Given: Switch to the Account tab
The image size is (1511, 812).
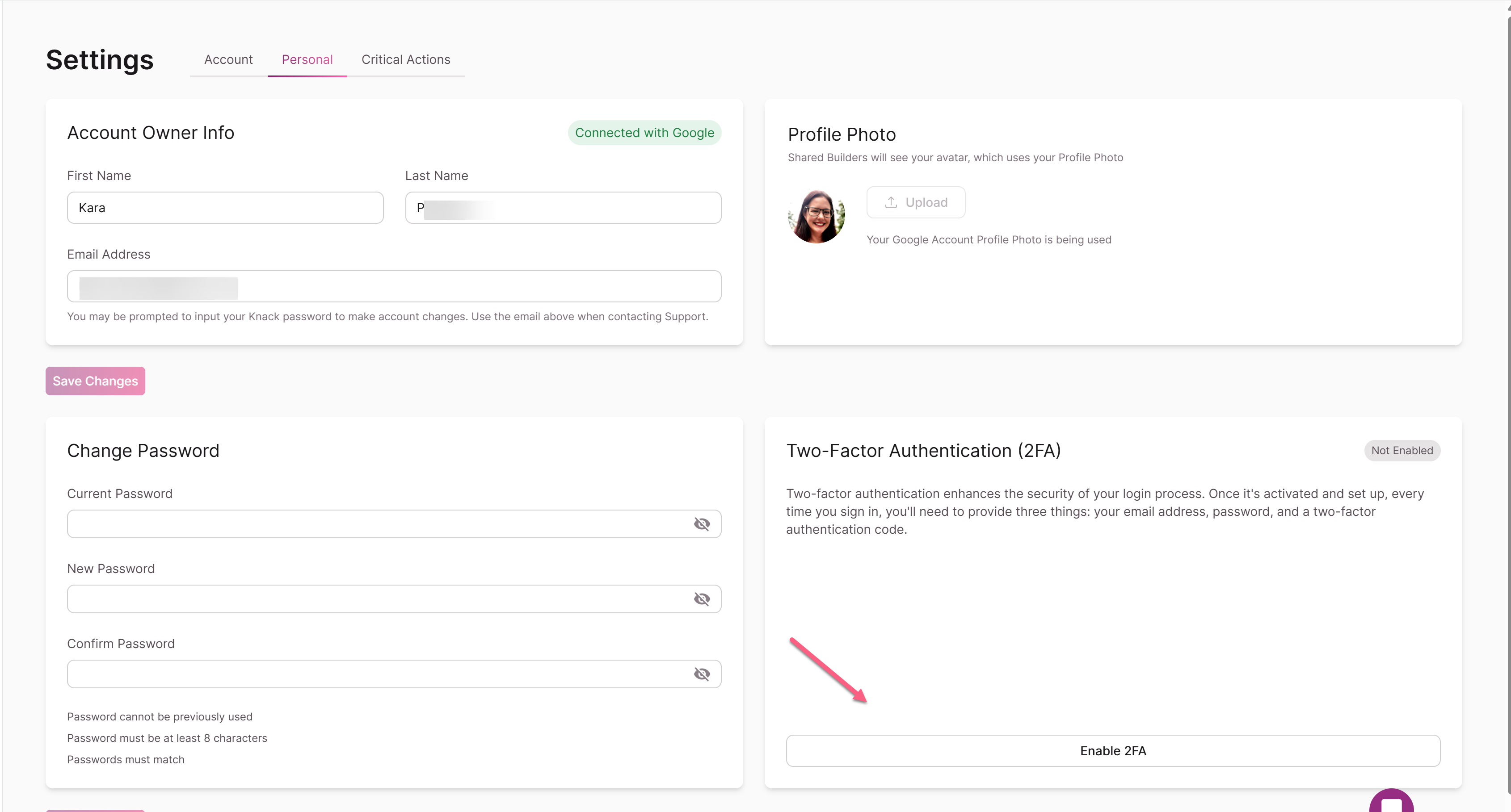Looking at the screenshot, I should (228, 59).
